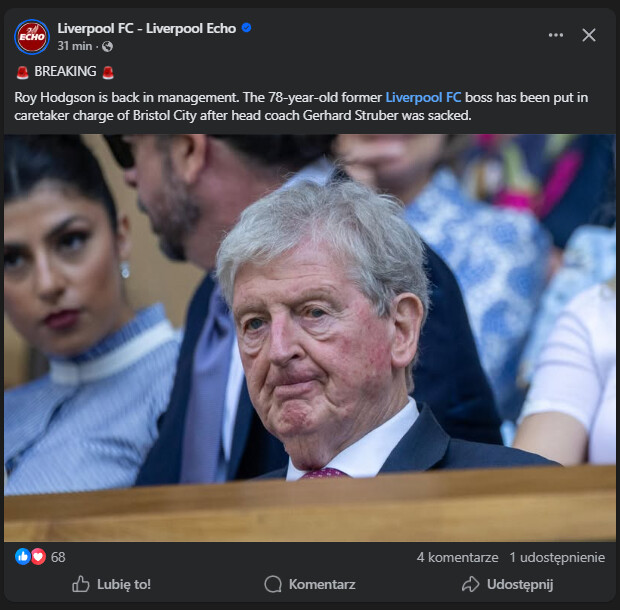Click the share arrow icon
620x610 pixels.
471,584
